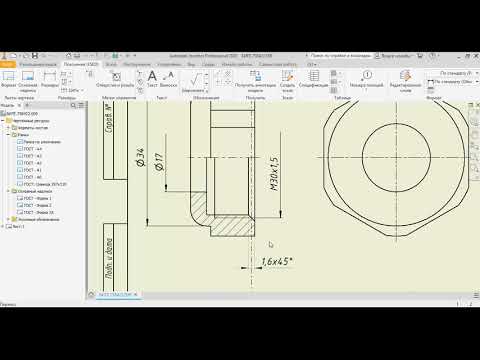The image size is (480, 360).
Task: Select the Отверстия и резьба annotation tool
Action: (115, 79)
